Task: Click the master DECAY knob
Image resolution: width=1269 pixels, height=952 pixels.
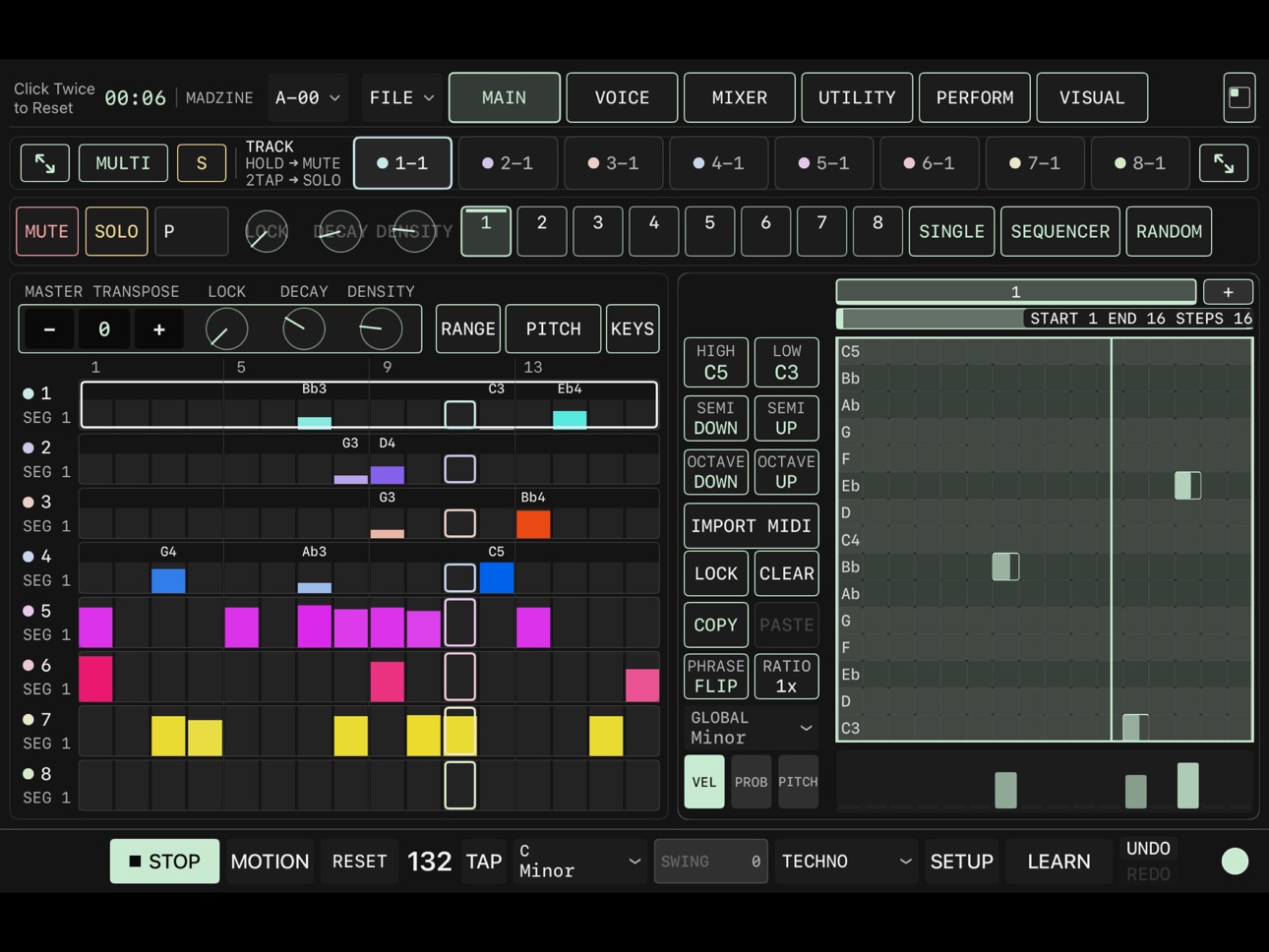Action: [x=304, y=329]
